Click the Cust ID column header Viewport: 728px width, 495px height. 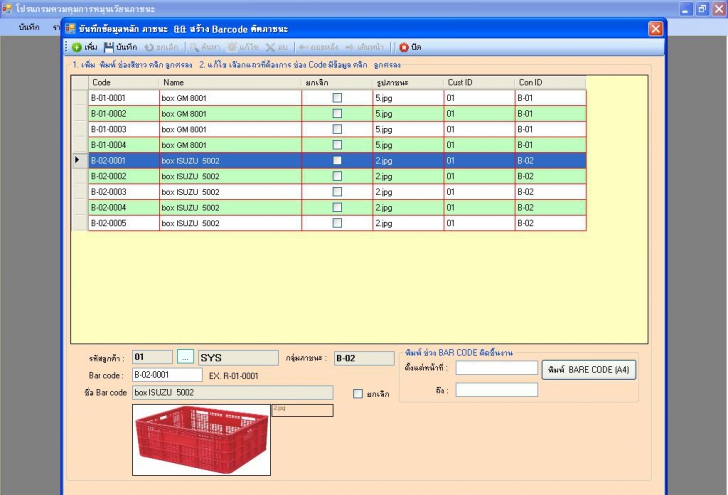(x=479, y=83)
